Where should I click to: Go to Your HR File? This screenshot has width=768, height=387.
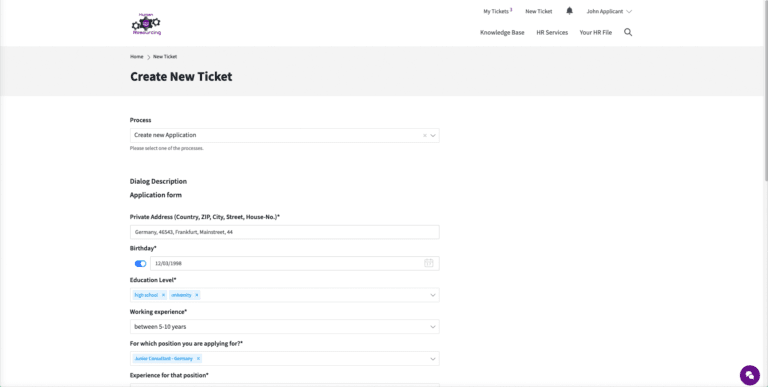pyautogui.click(x=596, y=32)
